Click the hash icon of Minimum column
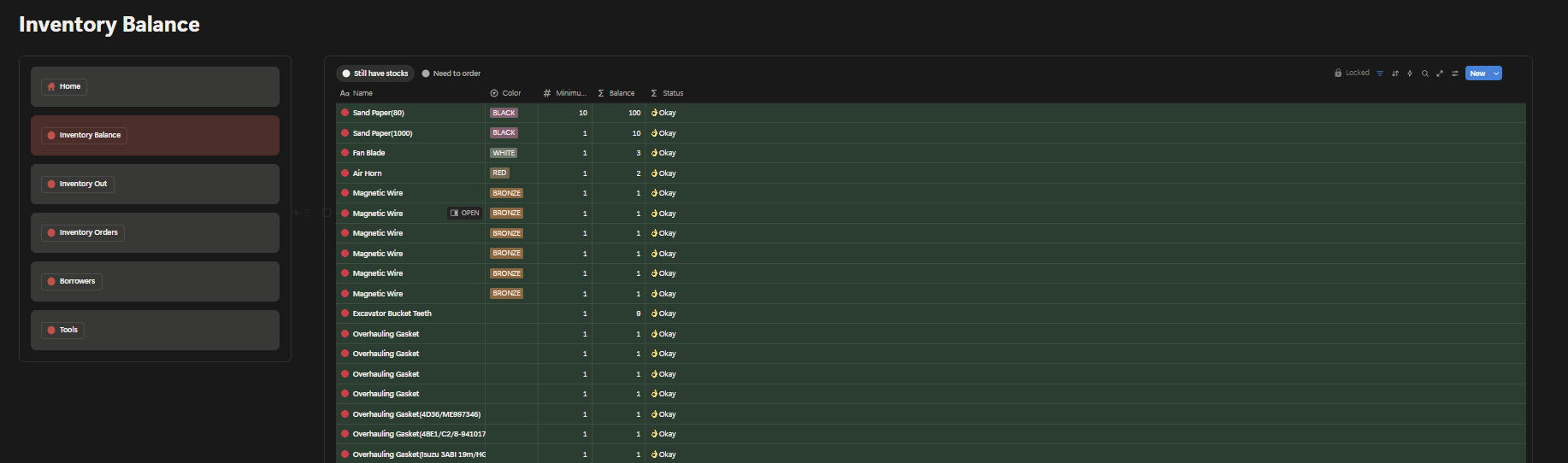 tap(547, 93)
